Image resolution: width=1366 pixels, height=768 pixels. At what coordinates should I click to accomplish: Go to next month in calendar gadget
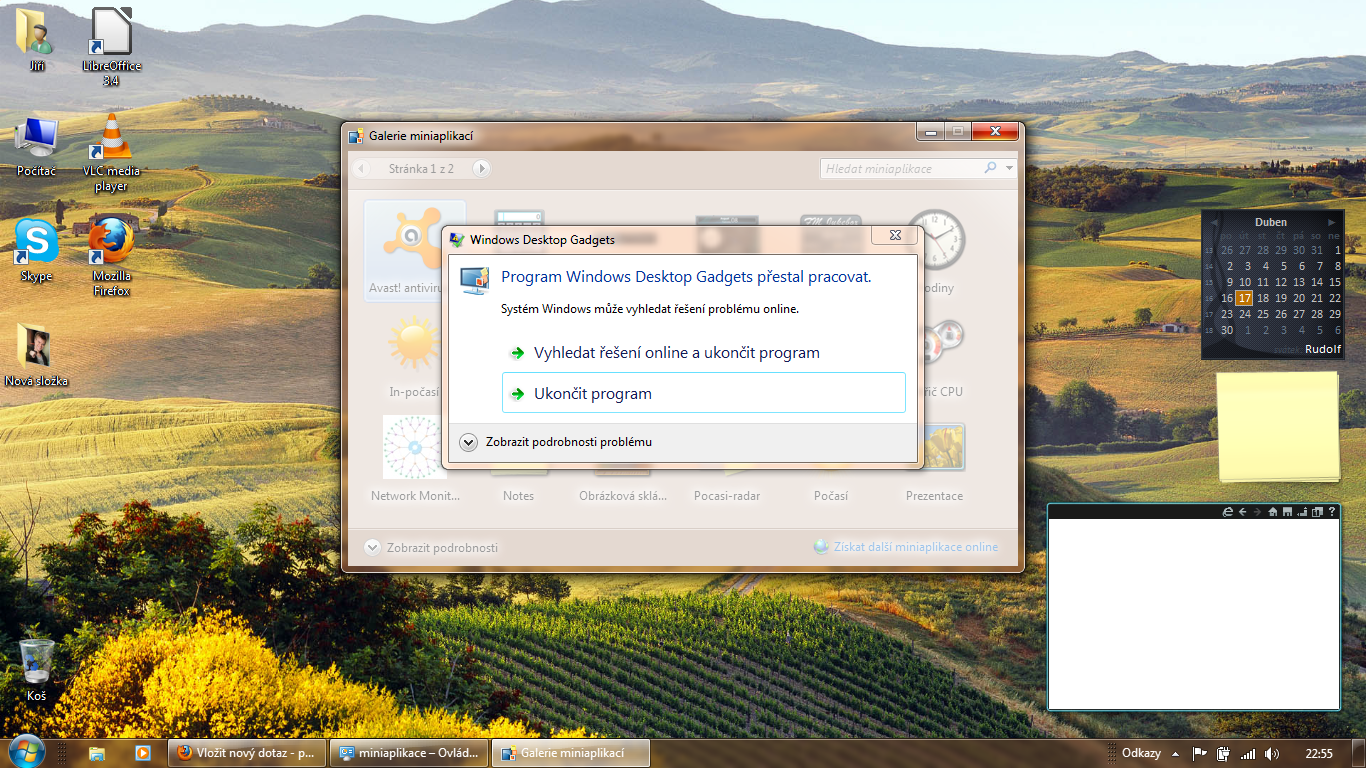1332,222
